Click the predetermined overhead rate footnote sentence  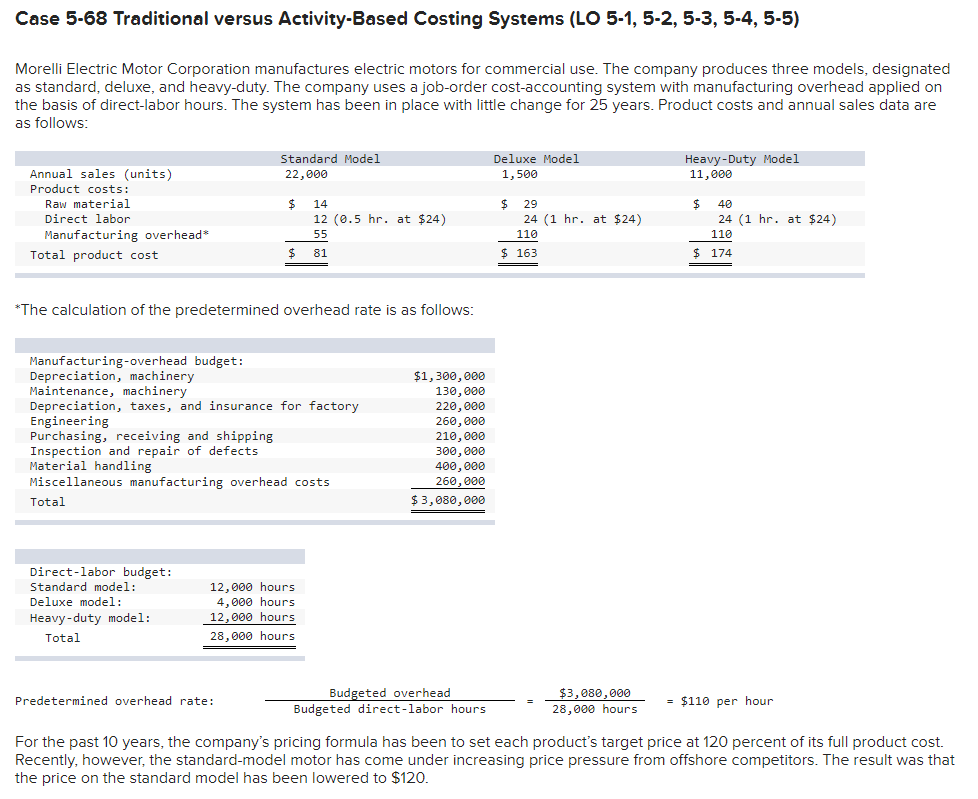(244, 310)
